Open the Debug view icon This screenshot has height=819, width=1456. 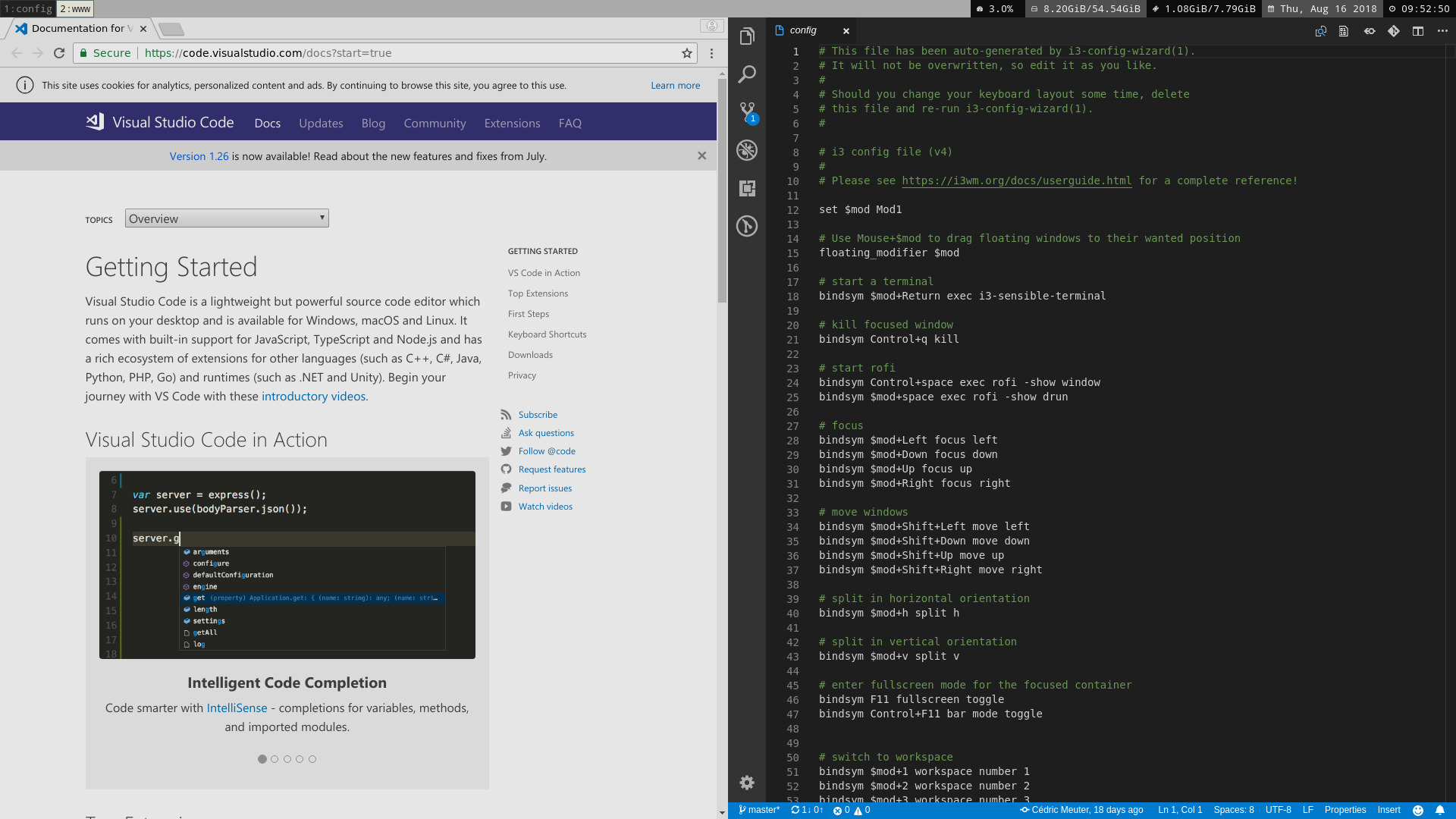[x=747, y=150]
